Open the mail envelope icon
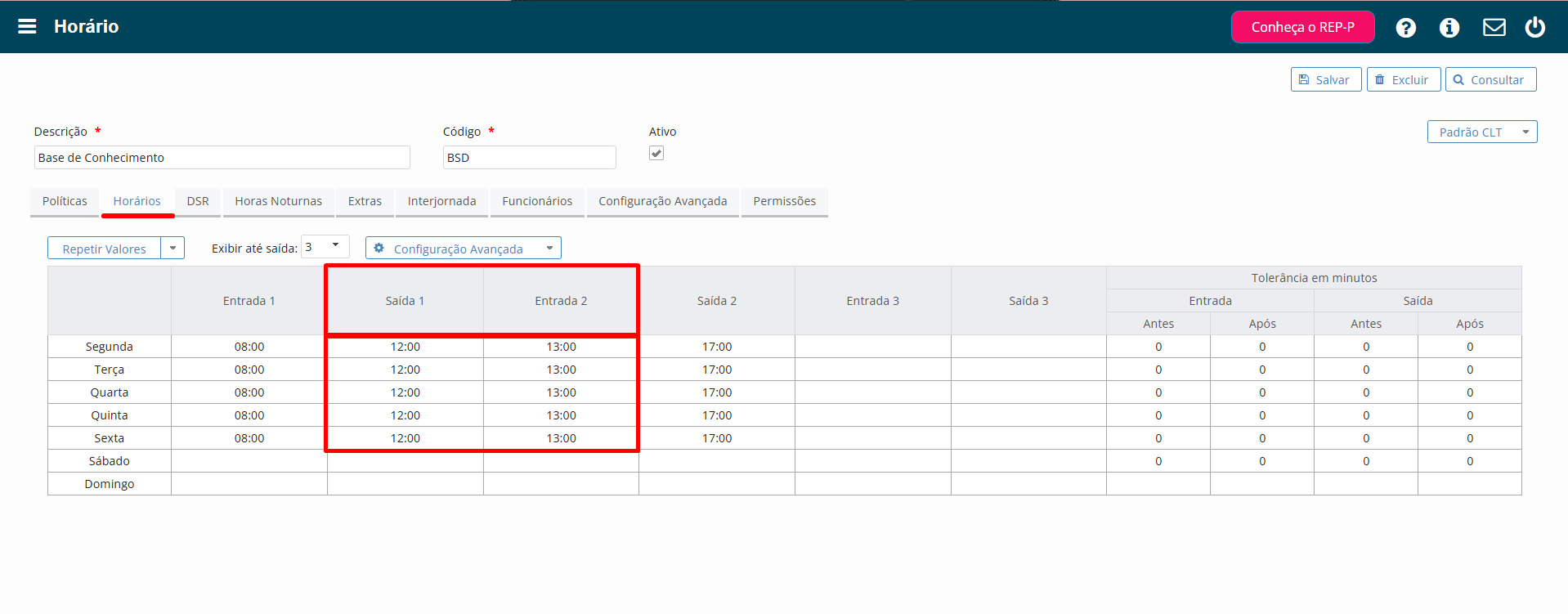The image size is (1568, 614). 1494,27
